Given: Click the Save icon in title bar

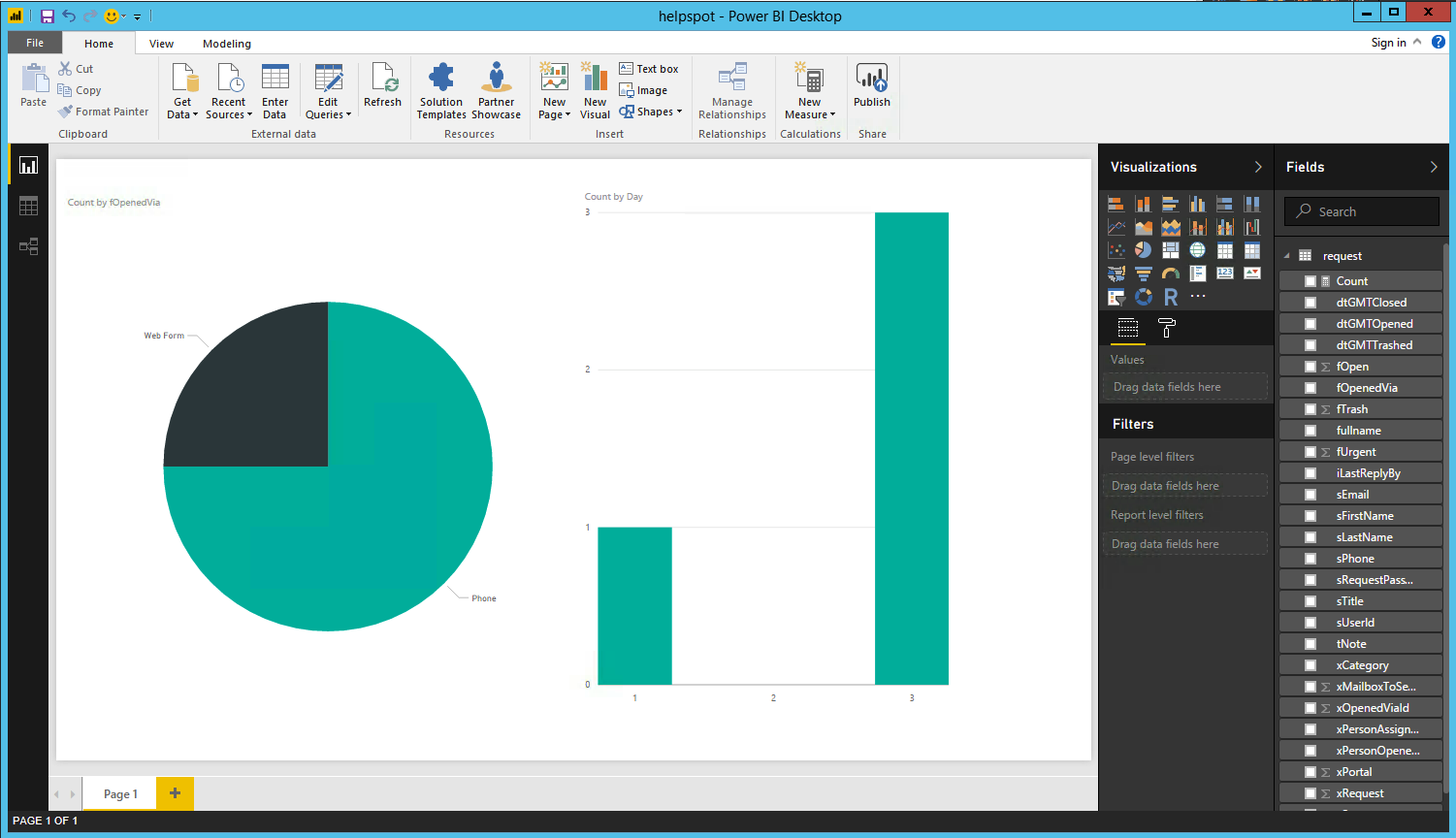Looking at the screenshot, I should [48, 16].
